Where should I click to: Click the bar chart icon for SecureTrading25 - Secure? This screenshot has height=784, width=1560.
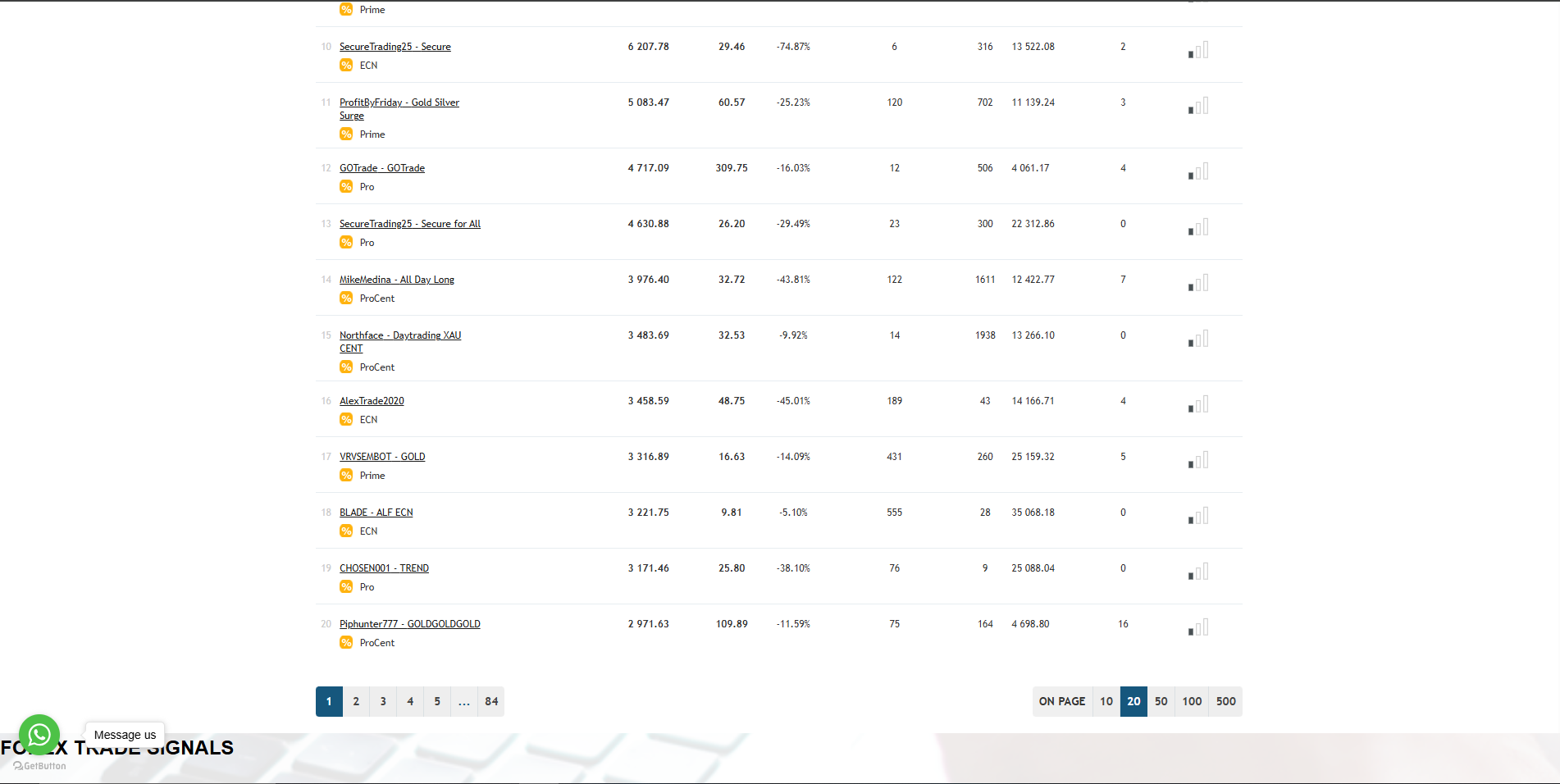(x=1198, y=51)
